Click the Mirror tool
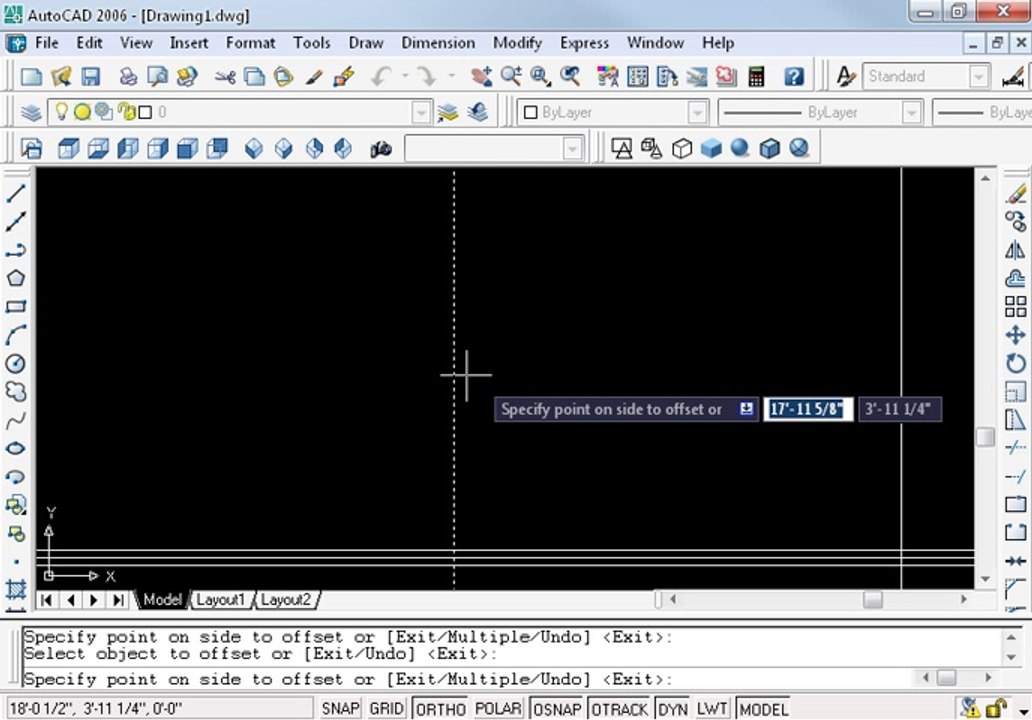The image size is (1032, 720). [1016, 250]
